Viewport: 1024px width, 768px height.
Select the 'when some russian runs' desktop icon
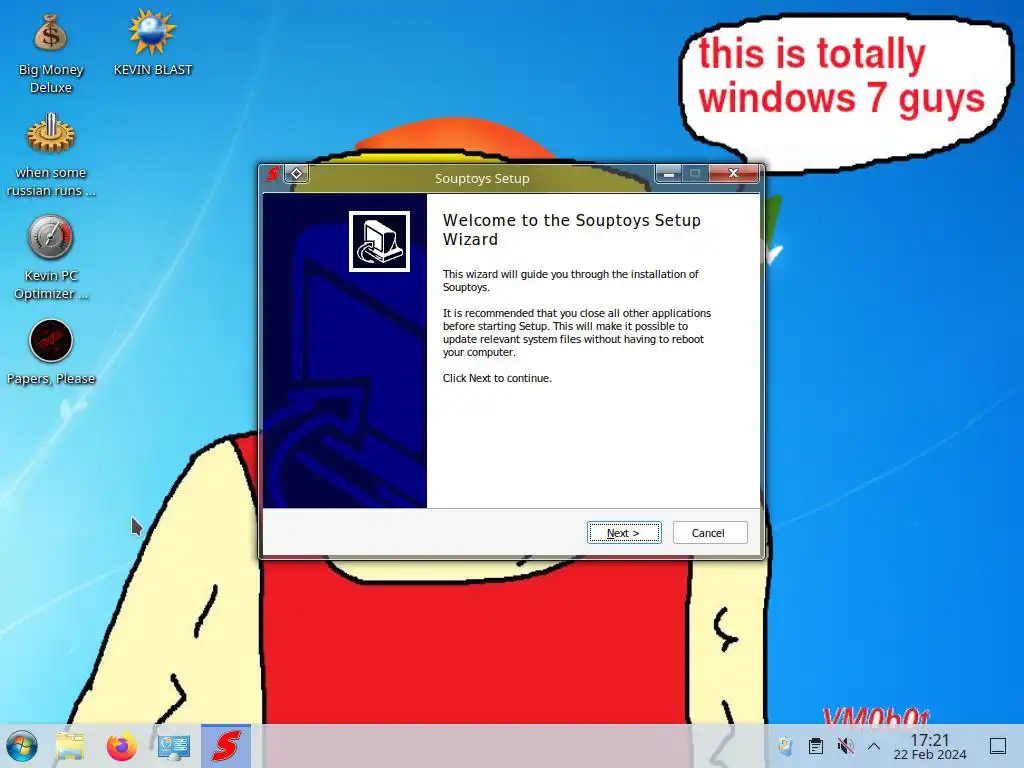pos(51,155)
